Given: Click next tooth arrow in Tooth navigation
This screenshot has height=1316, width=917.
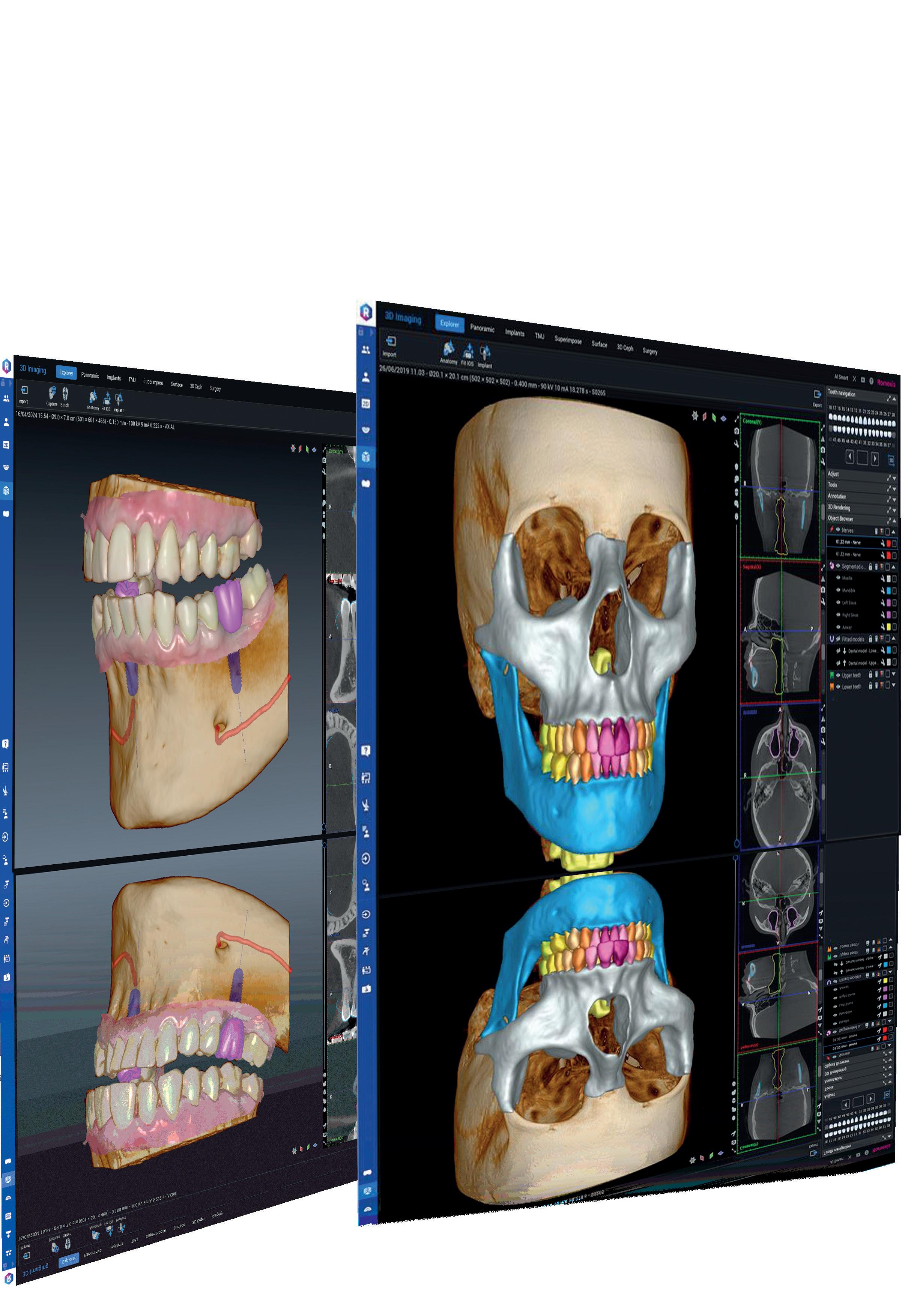Looking at the screenshot, I should tap(875, 459).
